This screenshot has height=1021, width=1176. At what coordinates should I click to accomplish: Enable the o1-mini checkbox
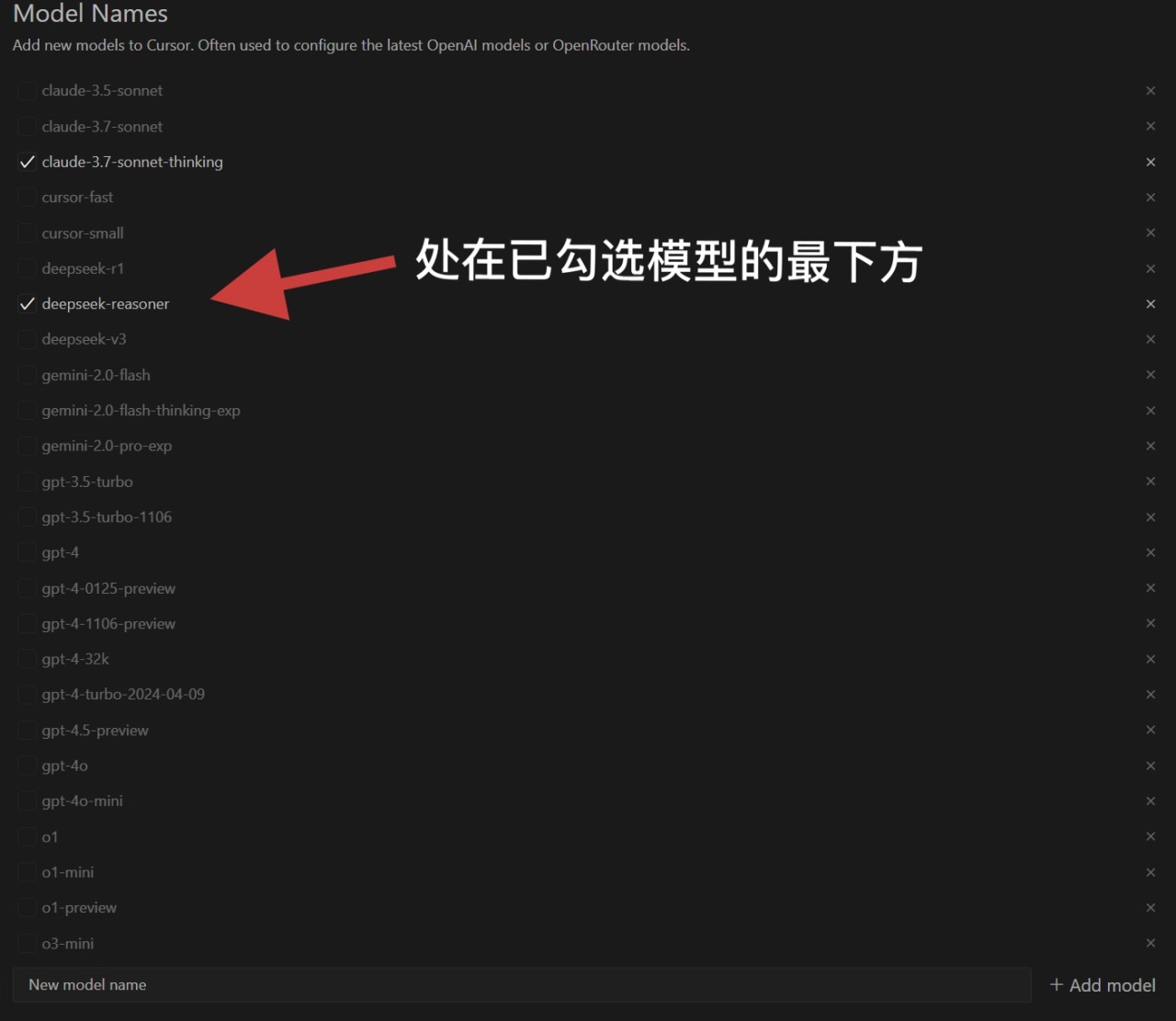tap(27, 872)
